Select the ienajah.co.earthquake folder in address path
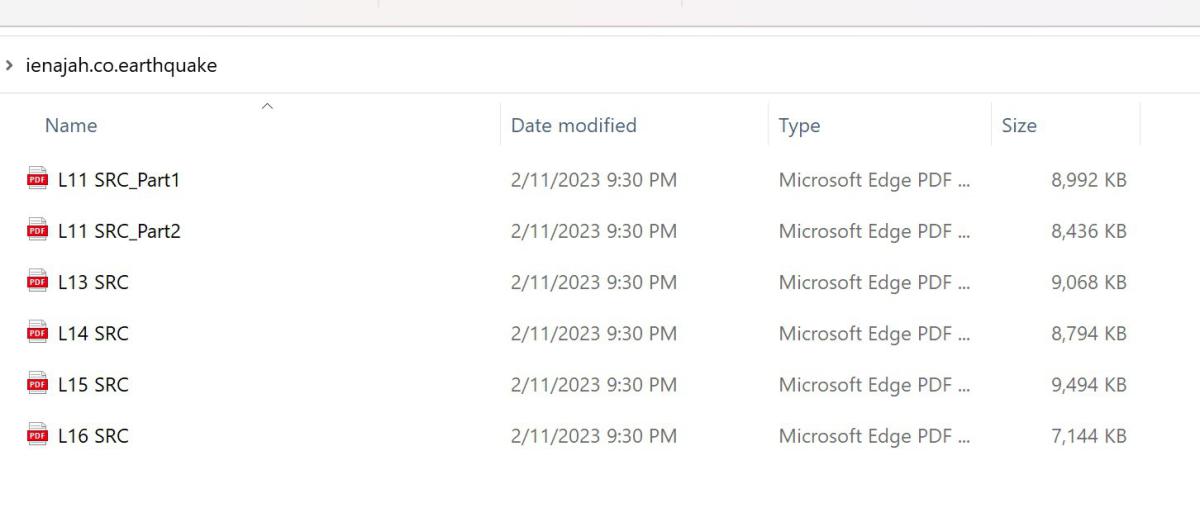1200x527 pixels. [121, 66]
